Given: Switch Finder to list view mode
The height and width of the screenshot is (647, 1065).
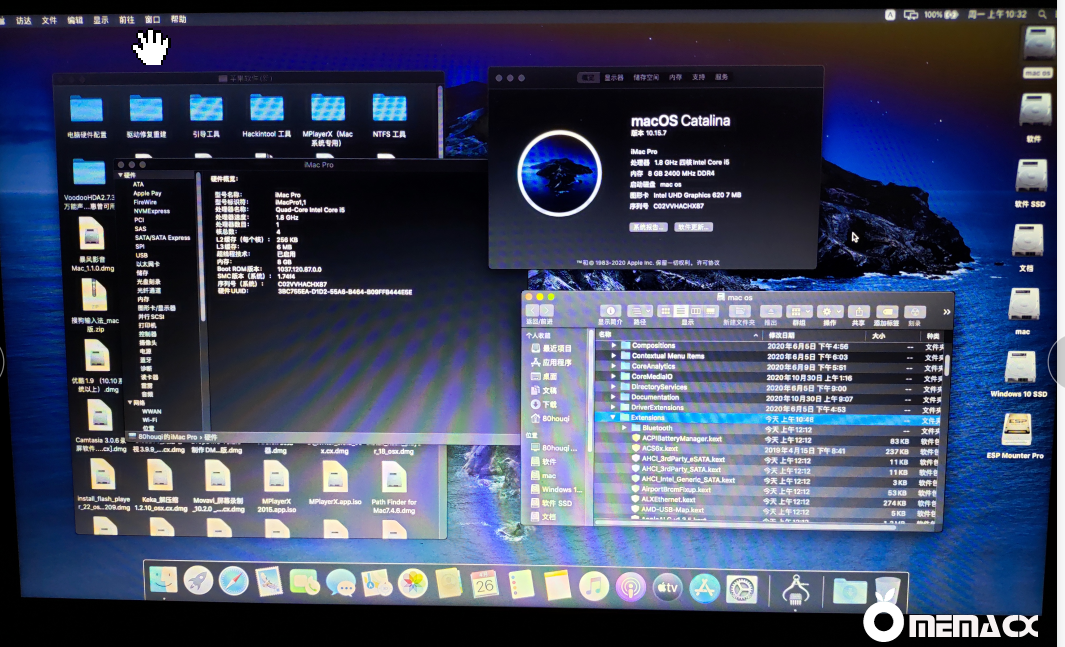Looking at the screenshot, I should [x=680, y=312].
